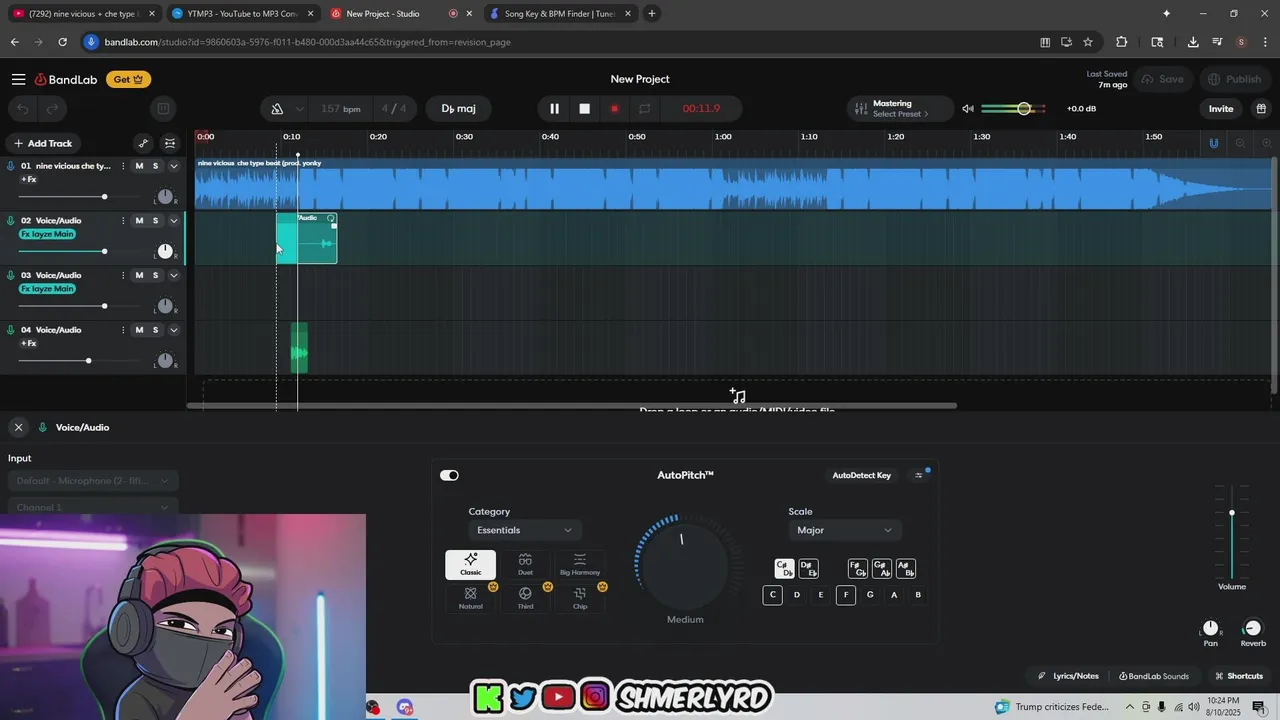Open Lyrics/Notes panel
1280x720 pixels.
[1068, 676]
